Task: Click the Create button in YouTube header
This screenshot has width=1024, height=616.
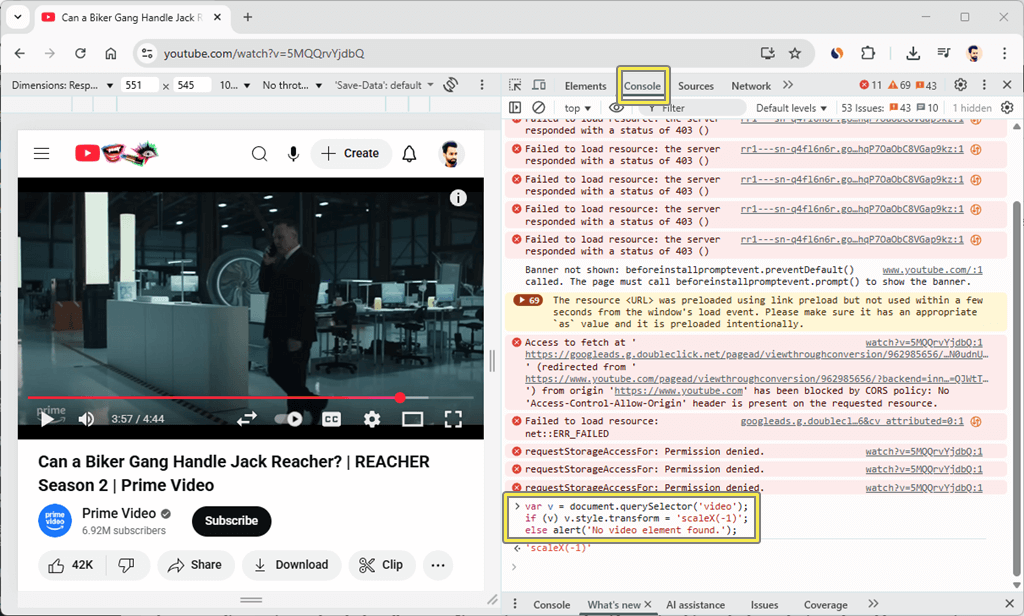Action: click(351, 154)
